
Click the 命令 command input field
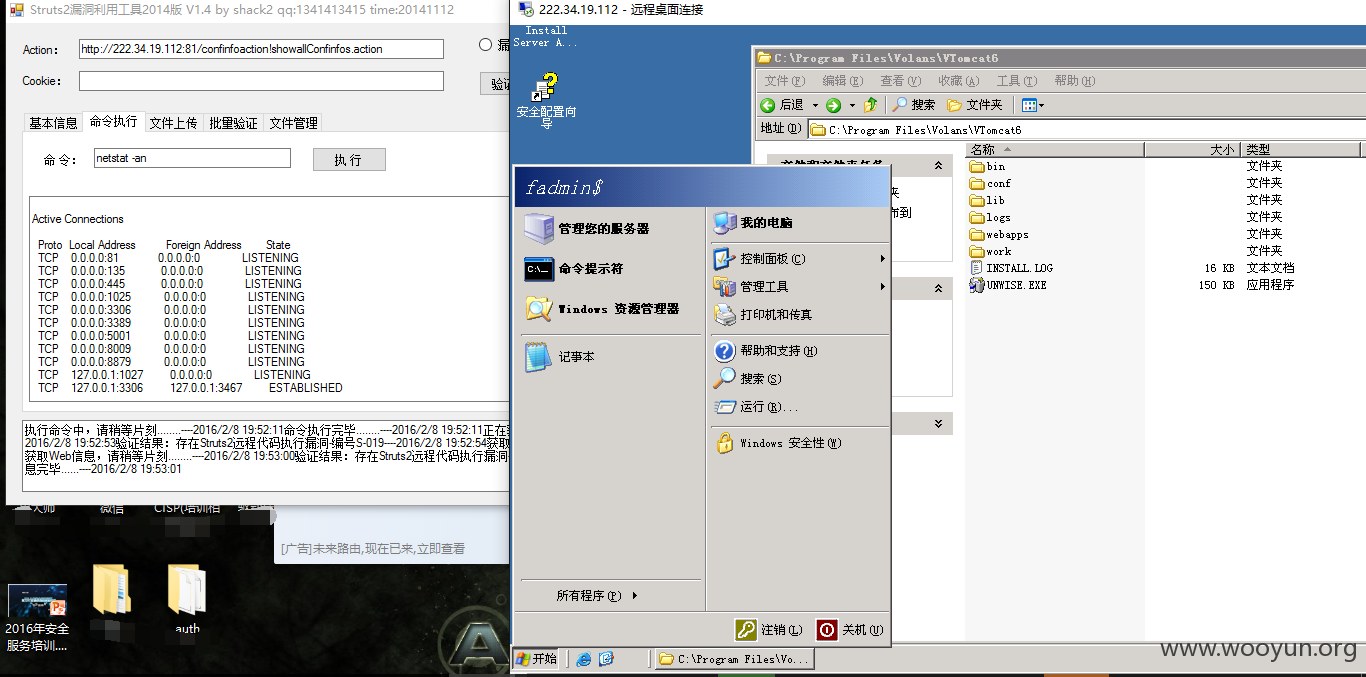pos(192,158)
